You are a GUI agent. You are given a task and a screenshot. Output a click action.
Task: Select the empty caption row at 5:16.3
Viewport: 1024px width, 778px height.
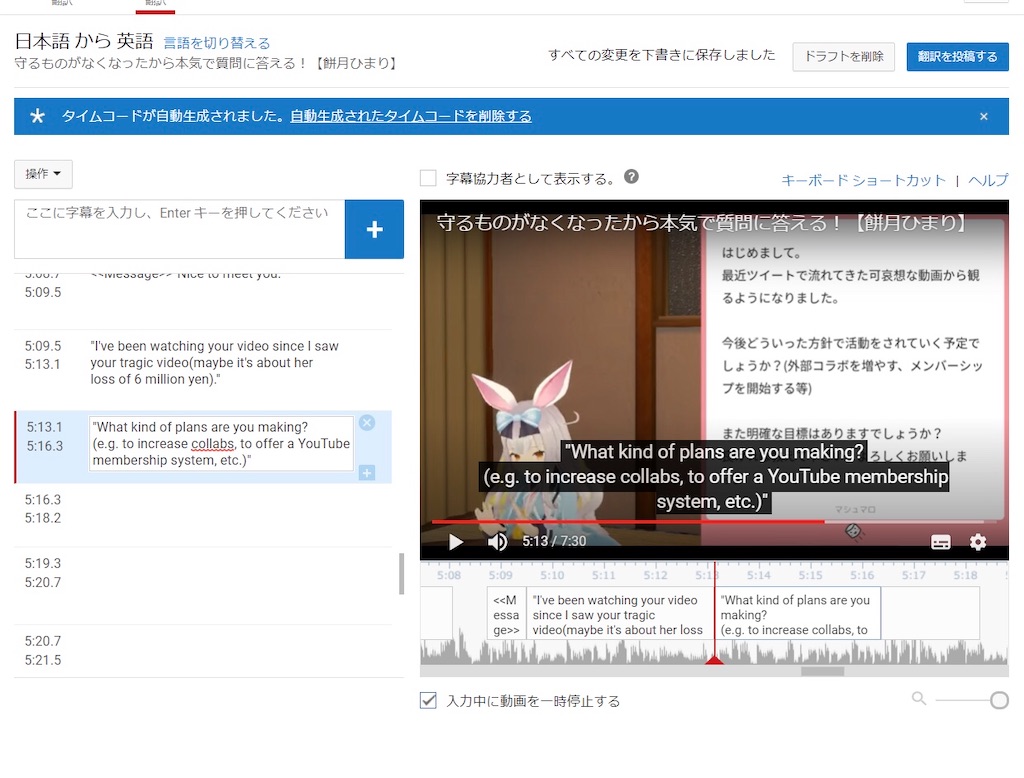(x=203, y=515)
